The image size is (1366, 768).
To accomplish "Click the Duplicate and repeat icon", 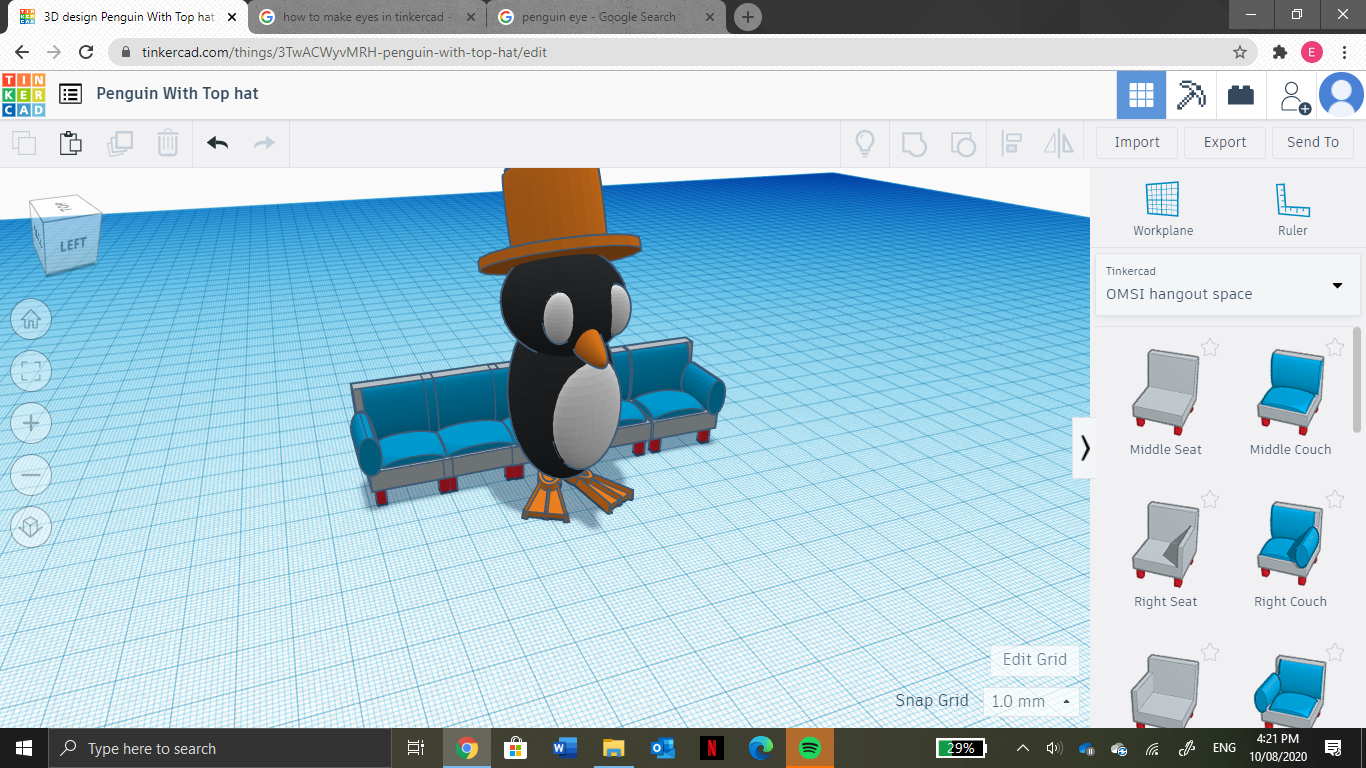I will pyautogui.click(x=119, y=143).
